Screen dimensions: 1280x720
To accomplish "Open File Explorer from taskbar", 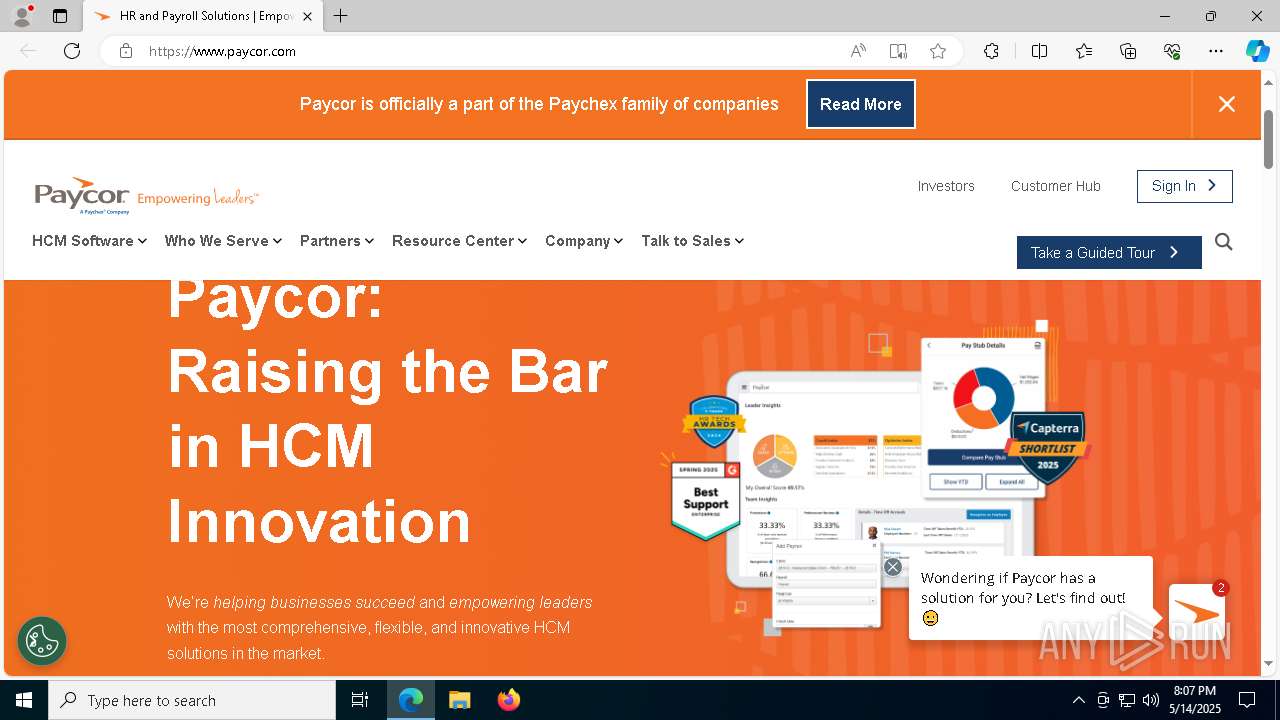I will point(459,700).
